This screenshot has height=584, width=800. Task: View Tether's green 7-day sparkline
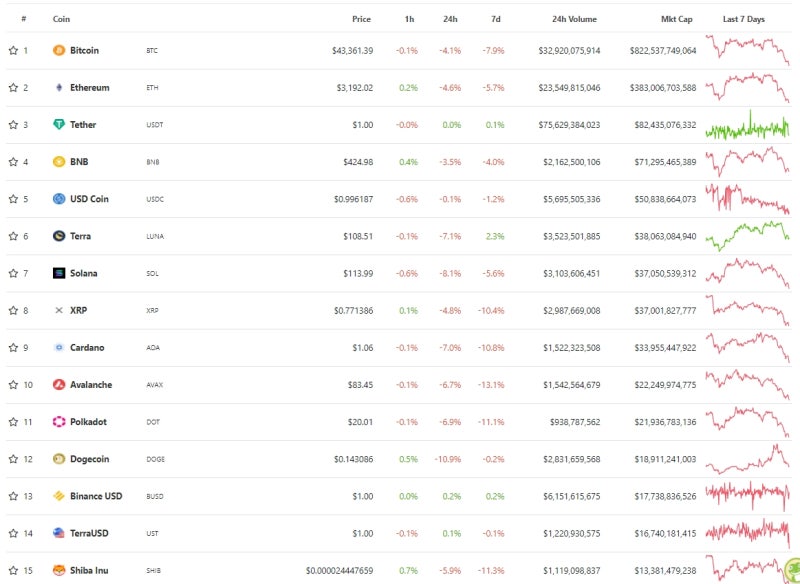pos(747,125)
